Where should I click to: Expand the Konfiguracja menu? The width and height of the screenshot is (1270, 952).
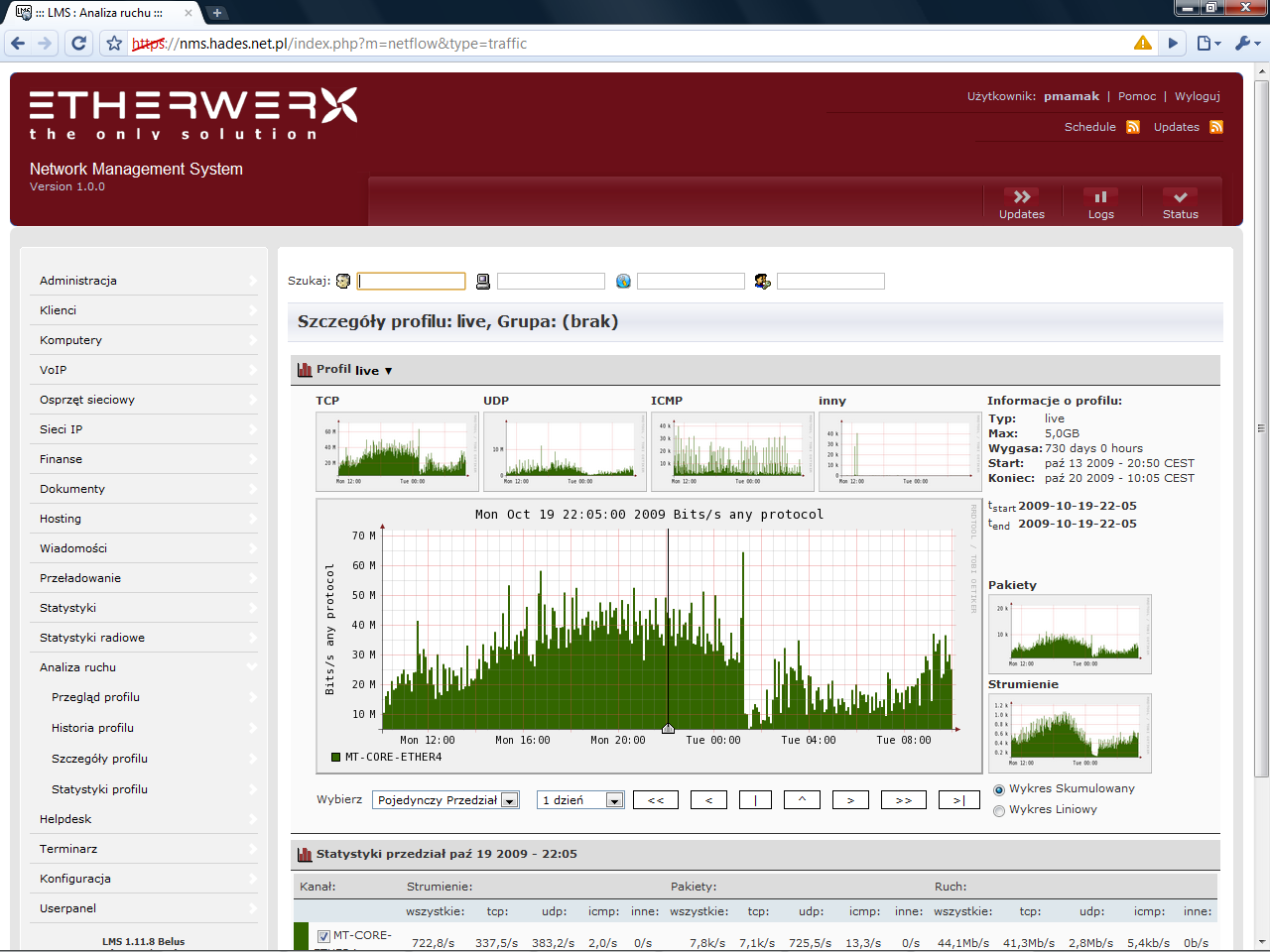tap(144, 879)
